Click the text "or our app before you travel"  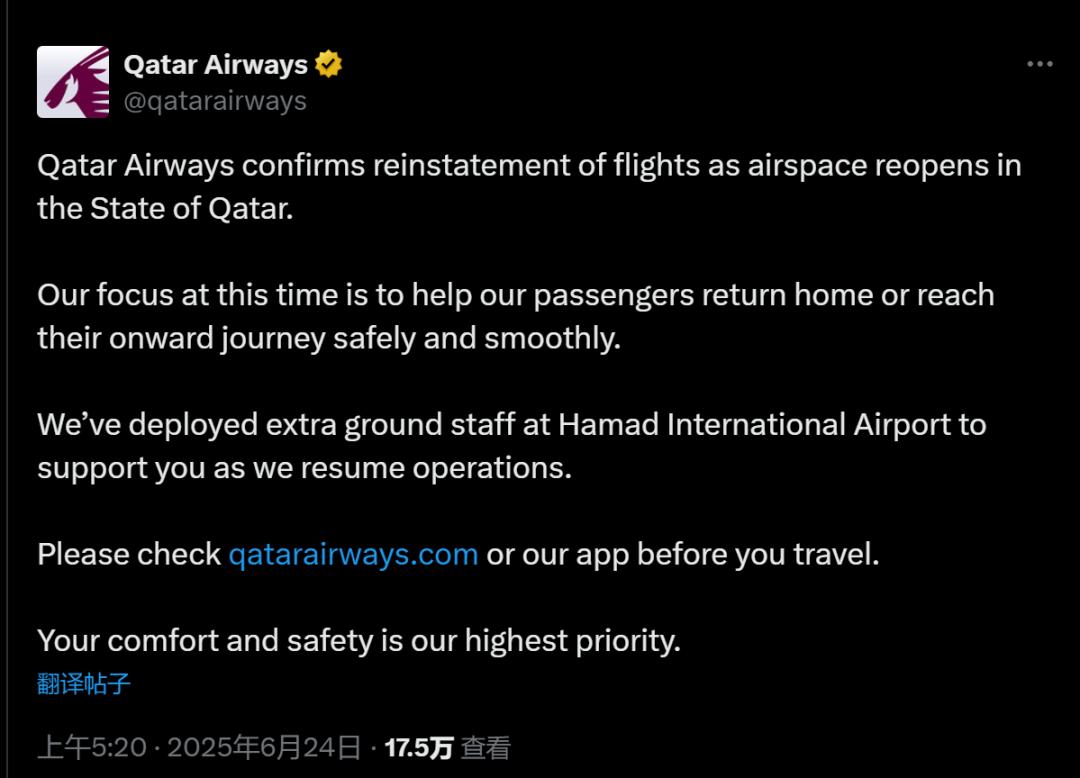pos(682,554)
